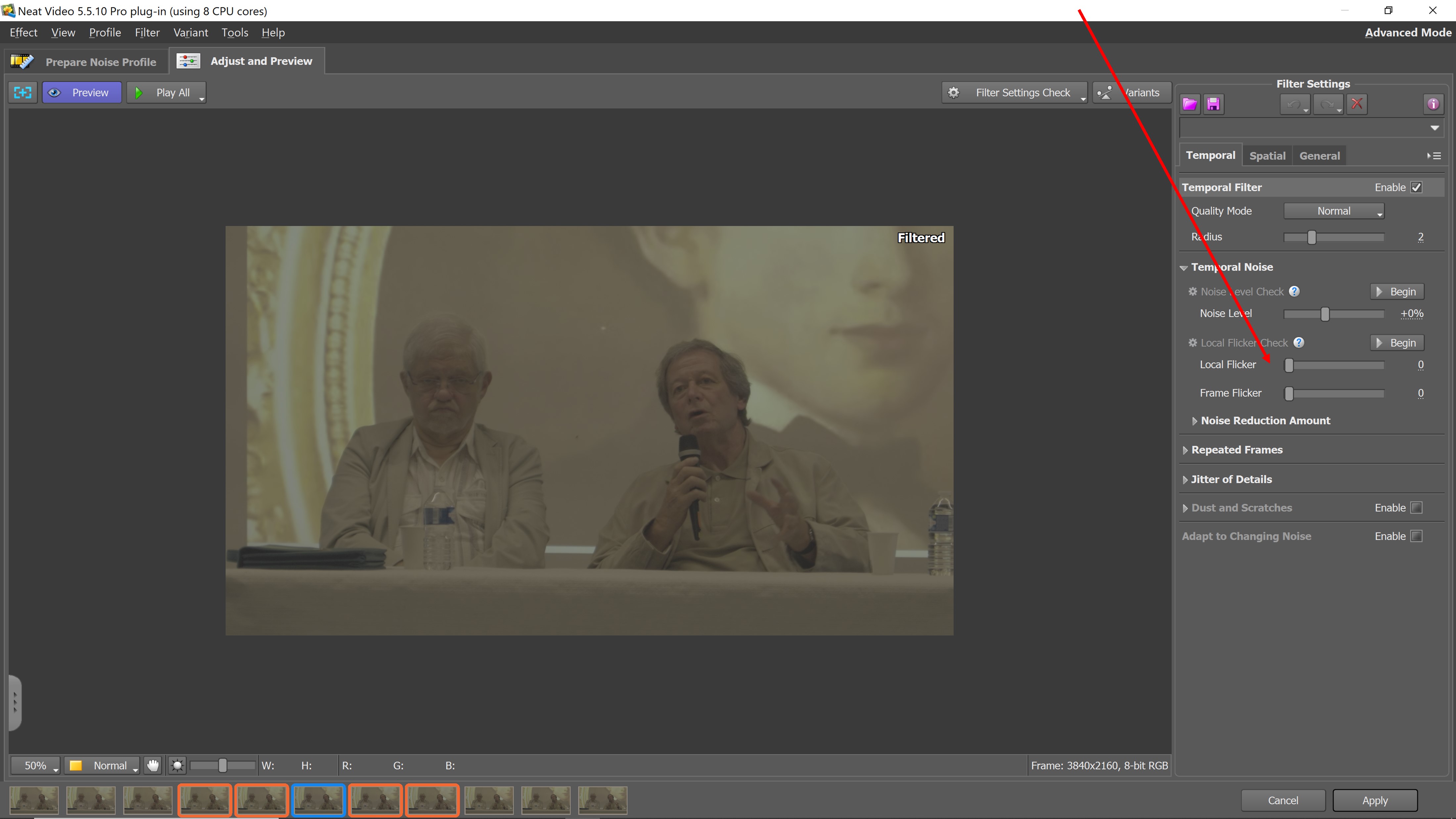
Task: Click the Local Flicker slider handle
Action: 1289,365
